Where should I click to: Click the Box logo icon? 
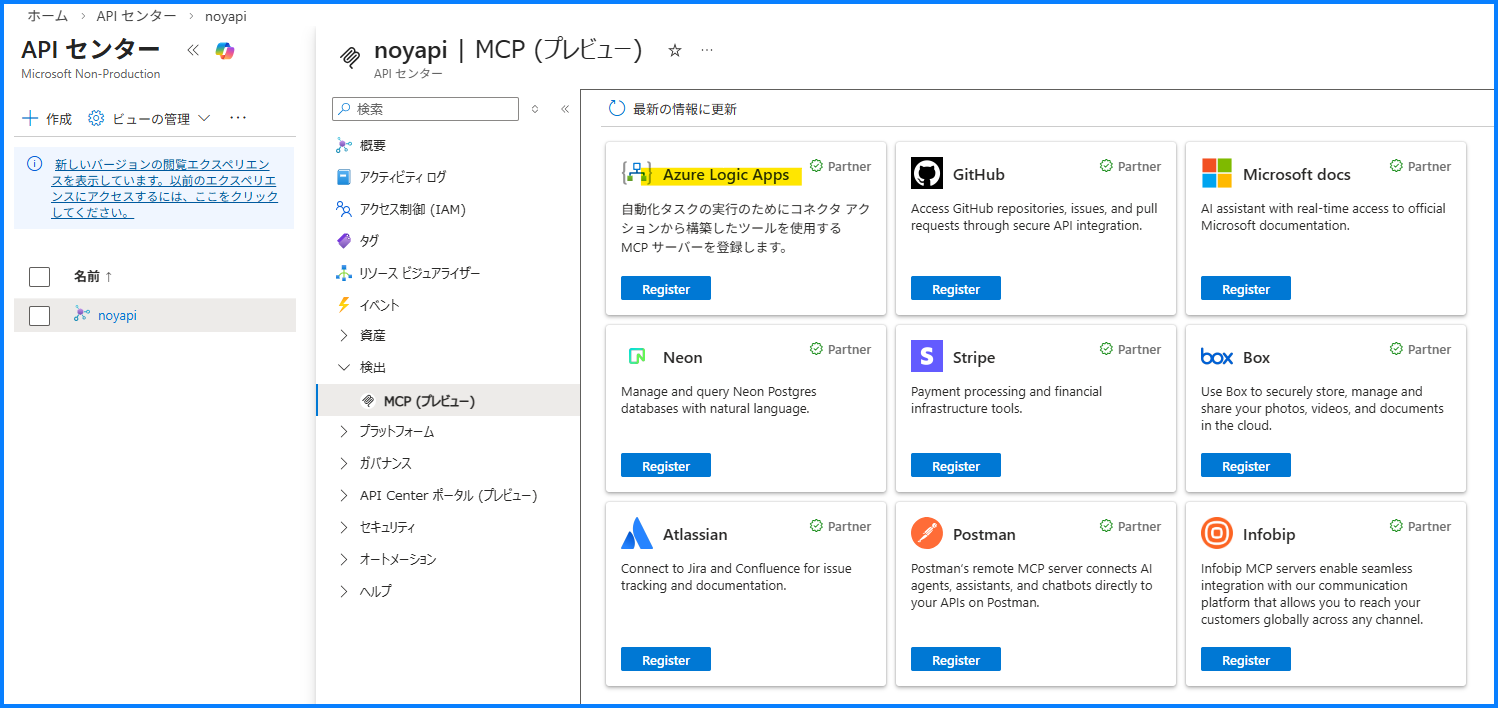(x=1217, y=357)
